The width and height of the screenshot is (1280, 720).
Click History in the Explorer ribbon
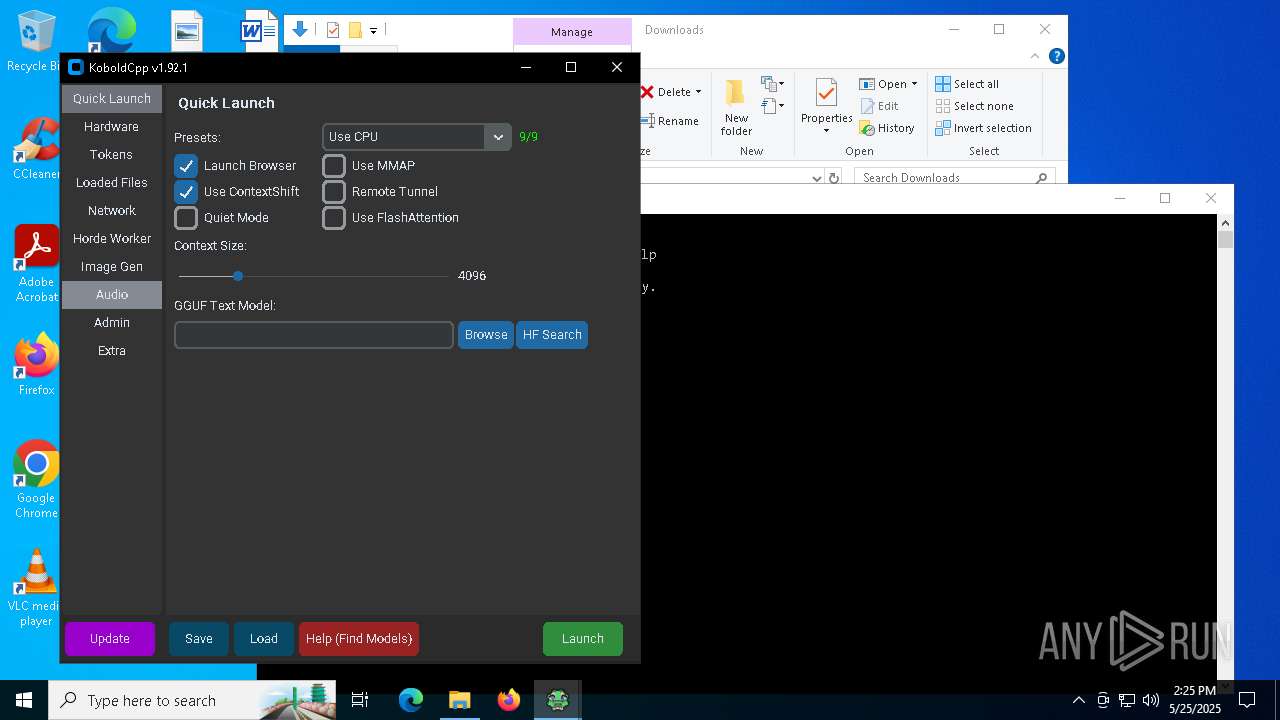887,128
